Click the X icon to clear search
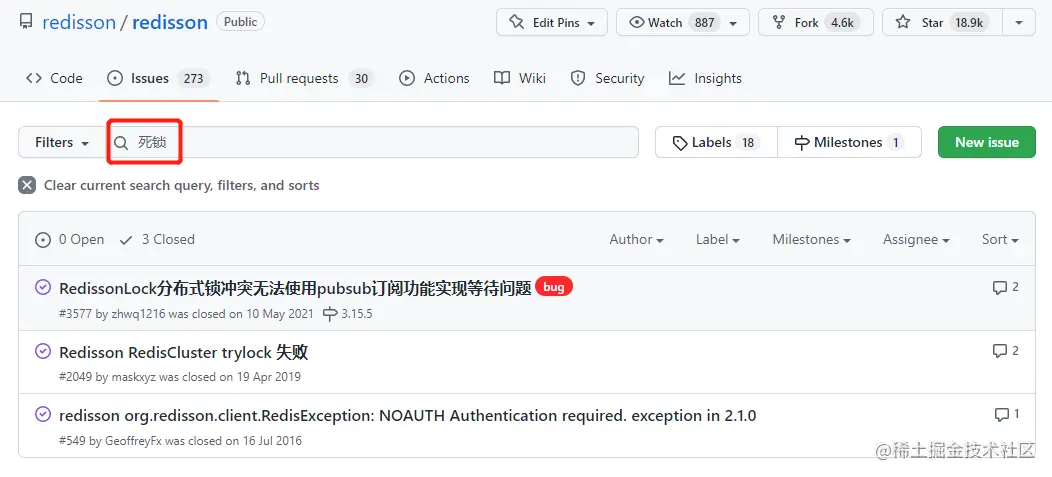This screenshot has height=477, width=1052. [27, 185]
